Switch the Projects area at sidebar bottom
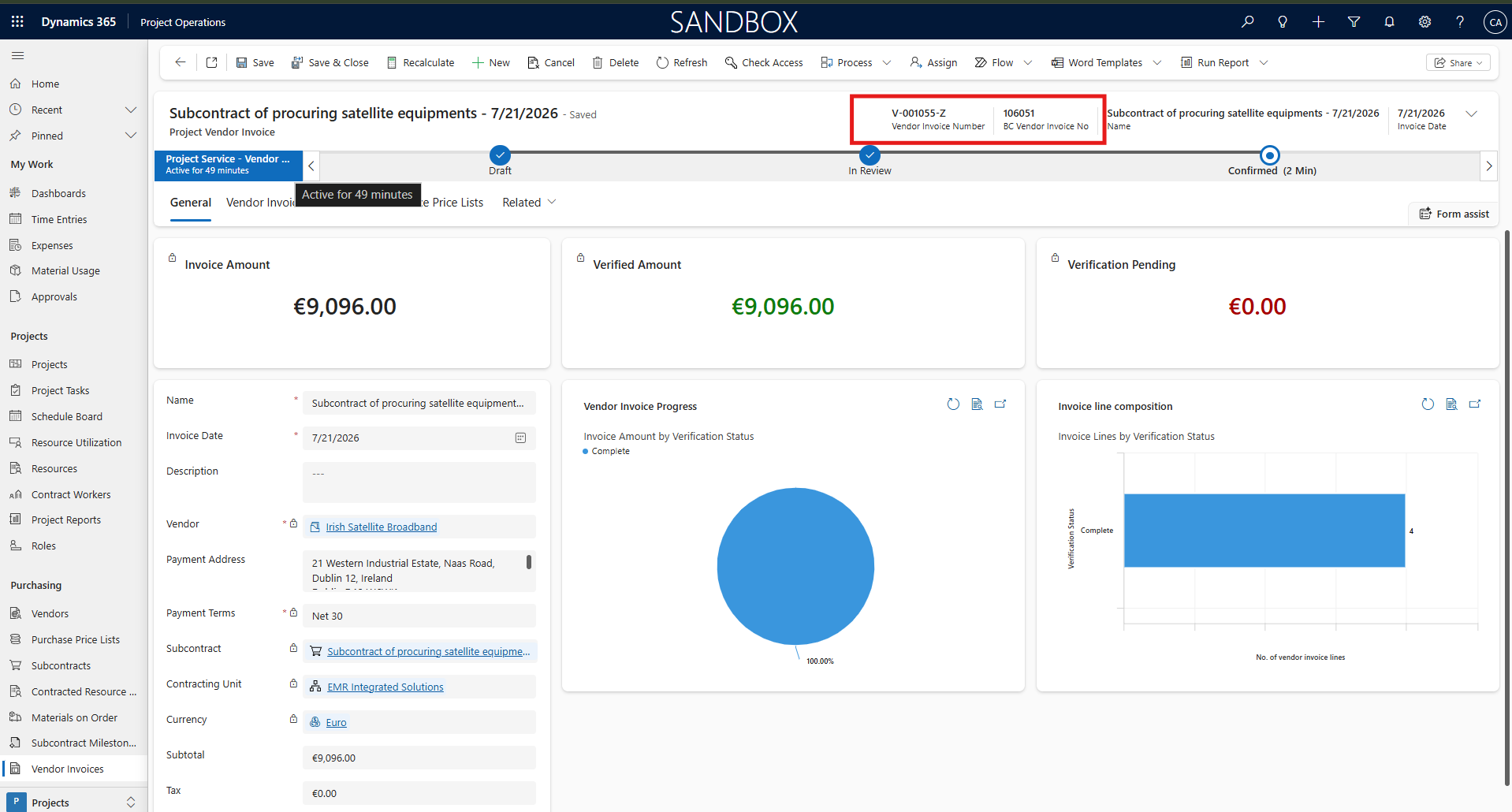The image size is (1512, 812). click(74, 802)
